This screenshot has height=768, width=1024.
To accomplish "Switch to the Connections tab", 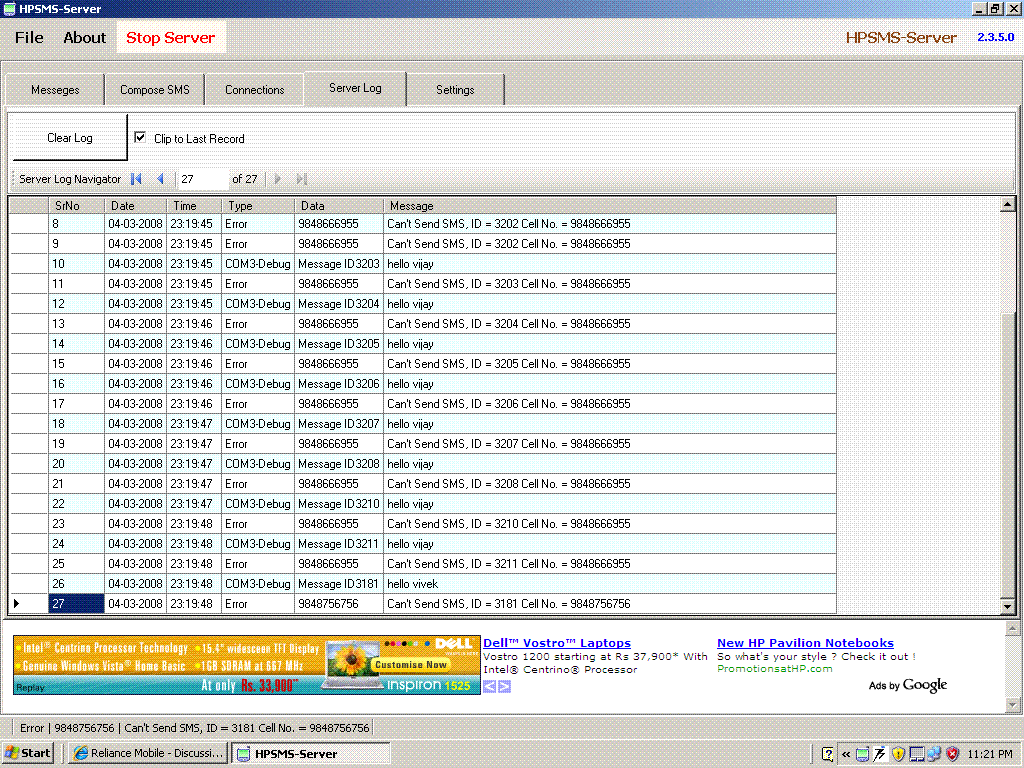I will click(254, 90).
